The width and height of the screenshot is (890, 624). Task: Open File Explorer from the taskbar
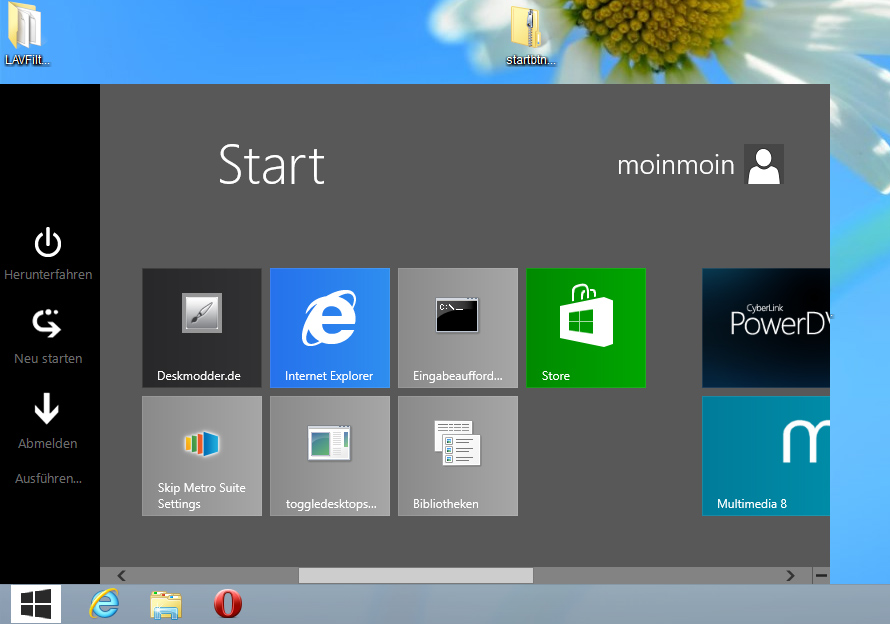(x=166, y=605)
